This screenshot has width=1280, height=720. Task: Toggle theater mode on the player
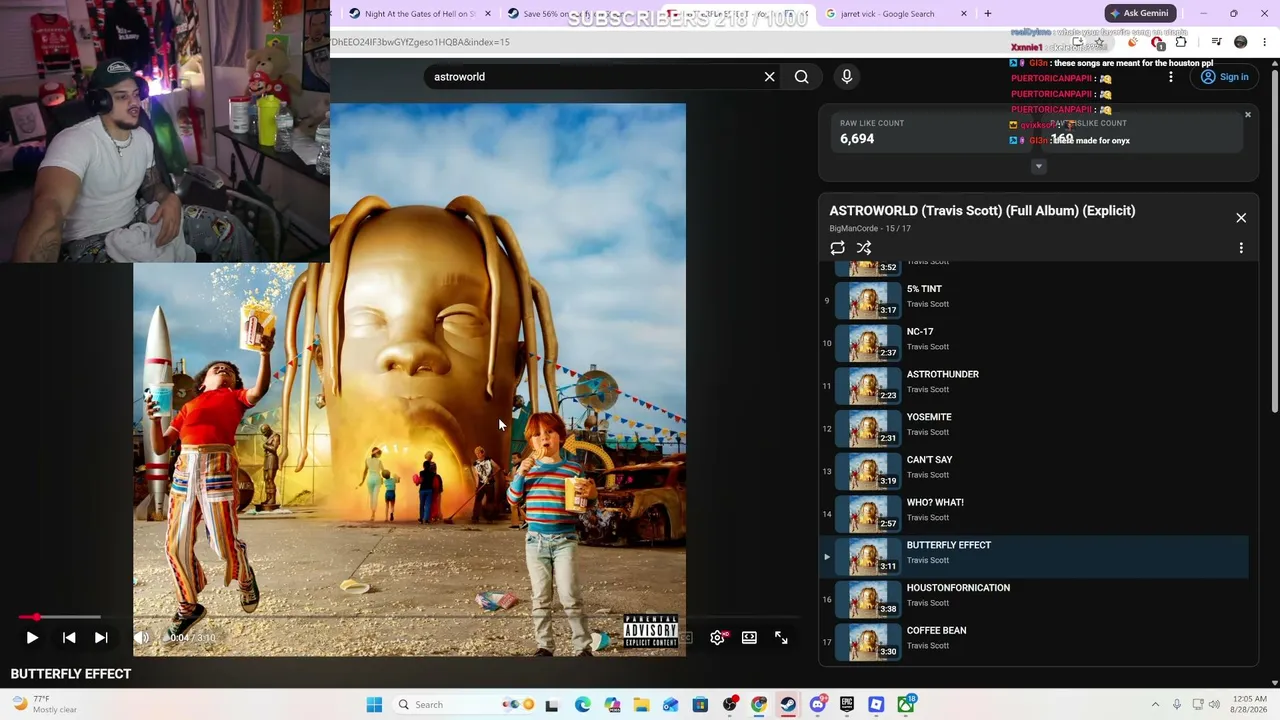[x=749, y=637]
